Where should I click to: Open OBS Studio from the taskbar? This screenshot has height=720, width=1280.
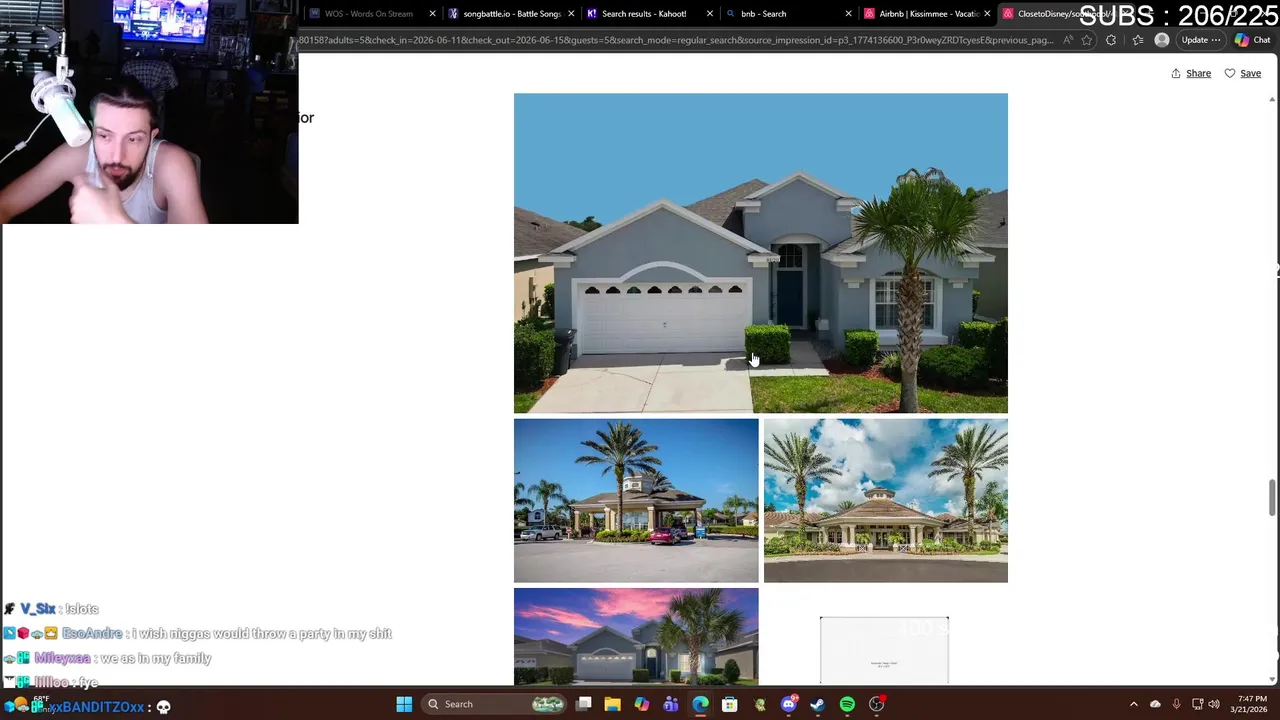click(877, 704)
